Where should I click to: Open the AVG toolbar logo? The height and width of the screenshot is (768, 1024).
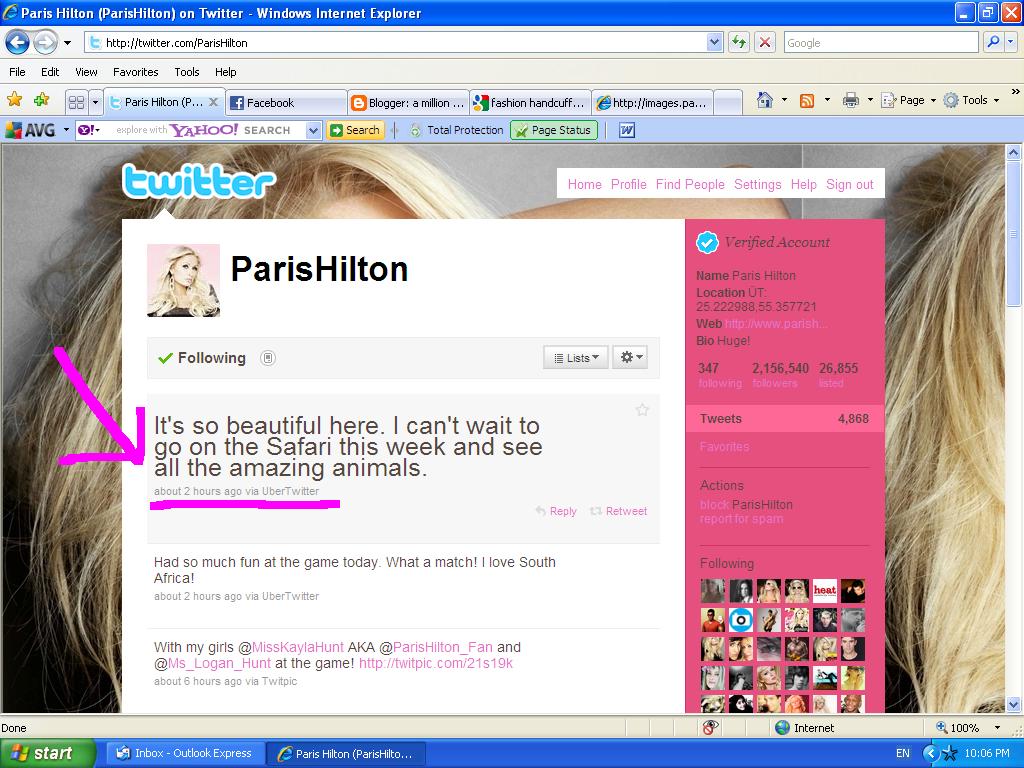[x=31, y=130]
